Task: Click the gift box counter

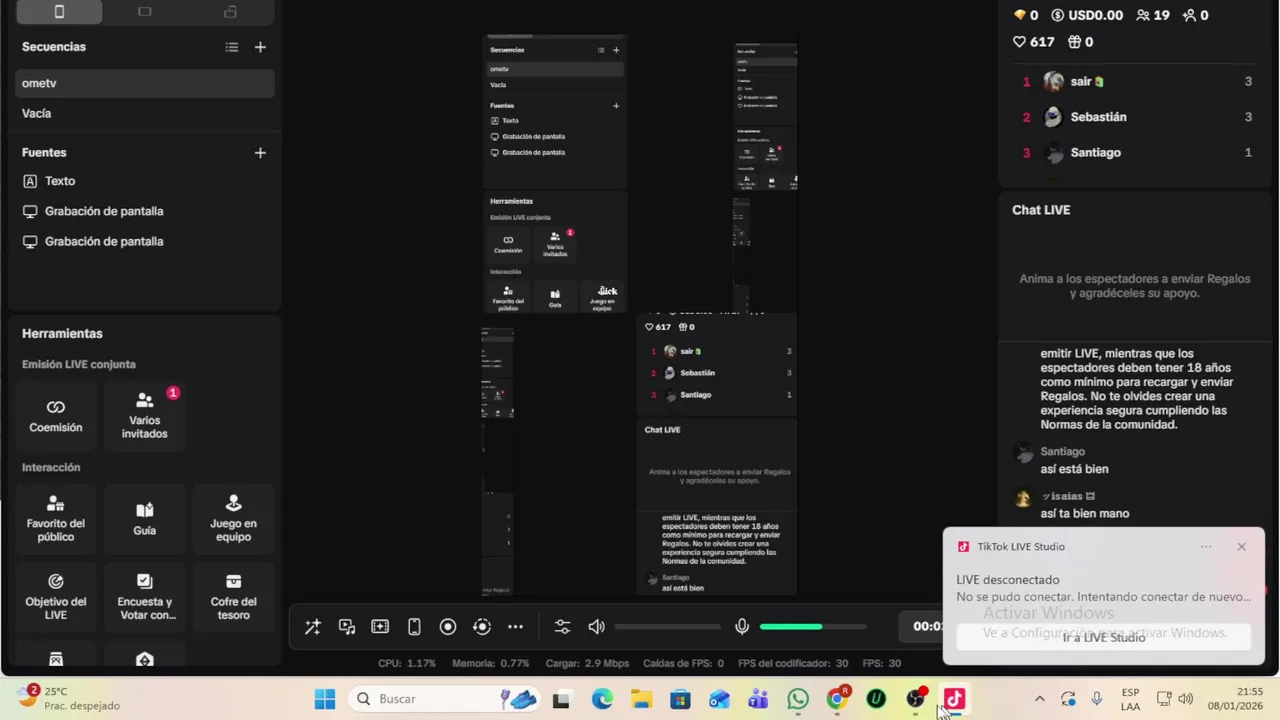Action: (x=1081, y=42)
